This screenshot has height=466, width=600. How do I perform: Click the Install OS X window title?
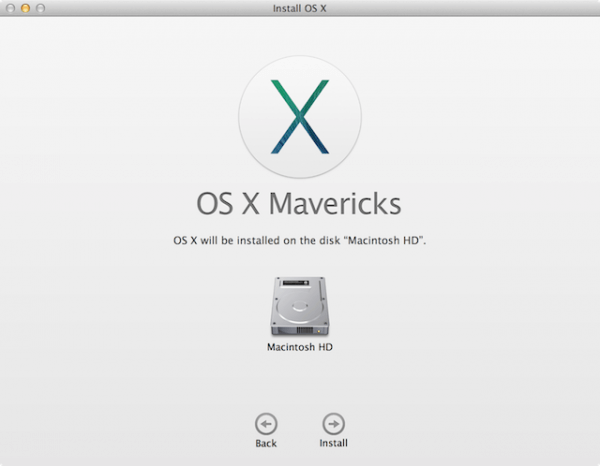tap(300, 8)
